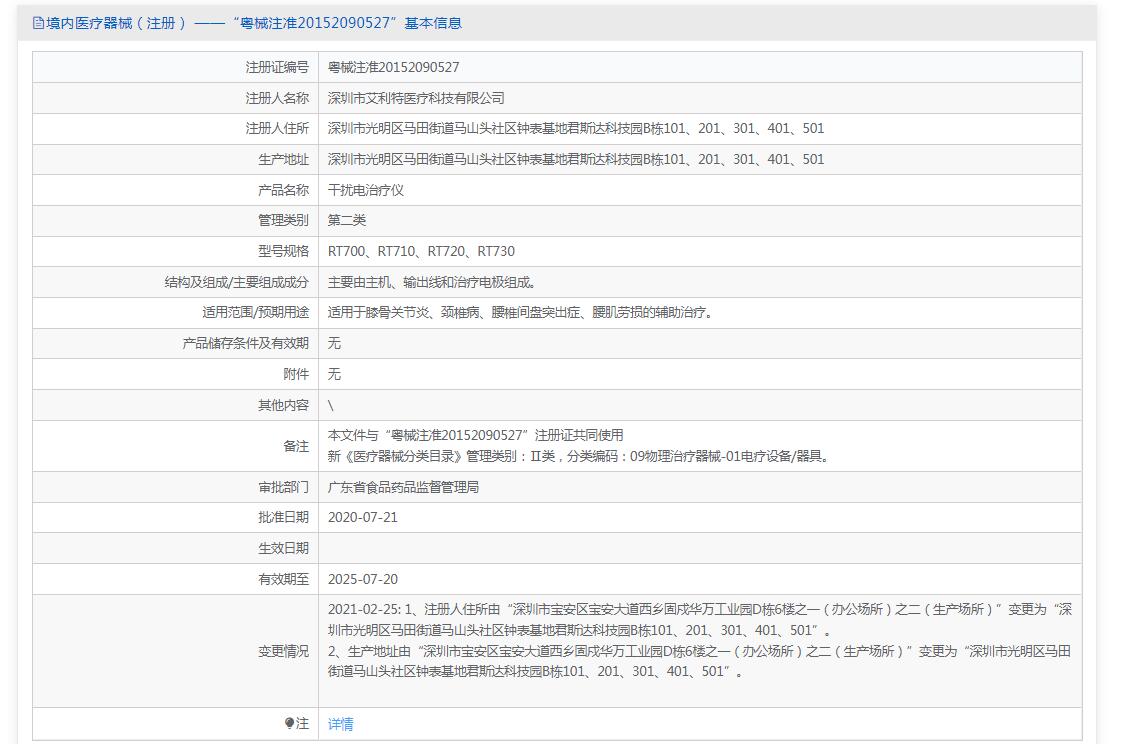Click the 产品名称 label
The height and width of the screenshot is (744, 1131).
(283, 190)
